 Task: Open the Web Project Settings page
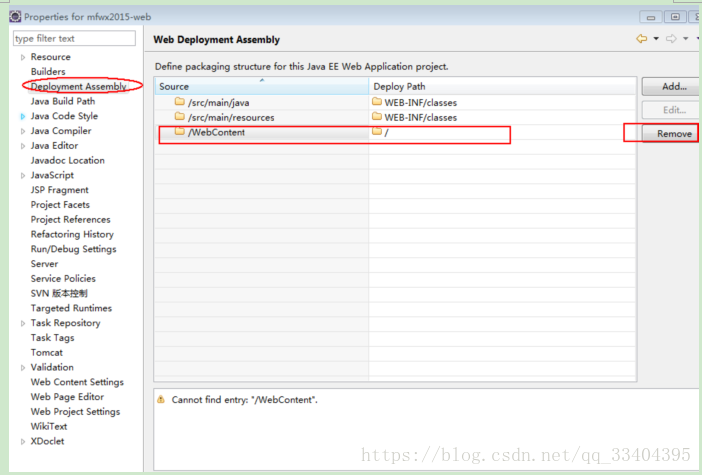75,411
